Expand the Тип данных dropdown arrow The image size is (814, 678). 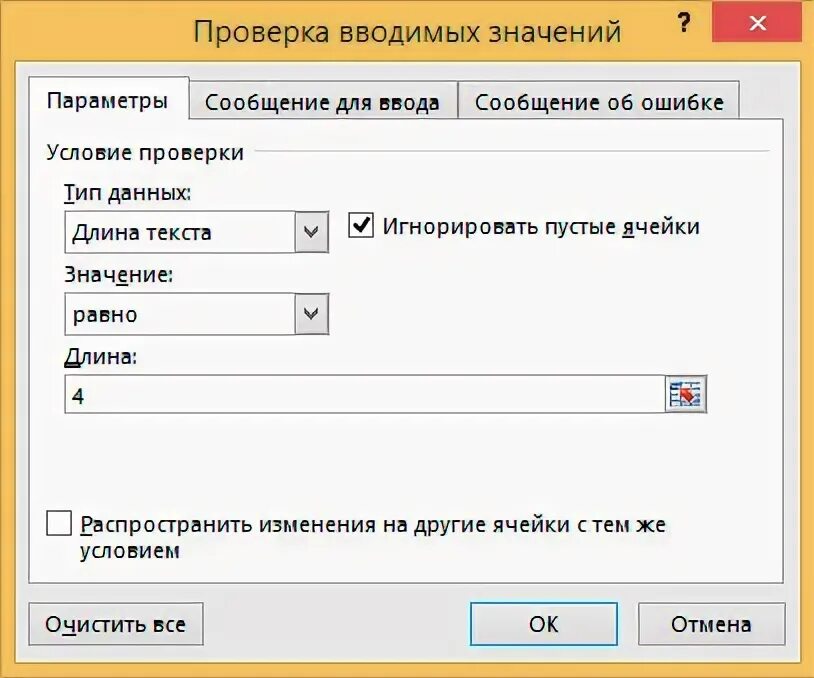coord(311,232)
